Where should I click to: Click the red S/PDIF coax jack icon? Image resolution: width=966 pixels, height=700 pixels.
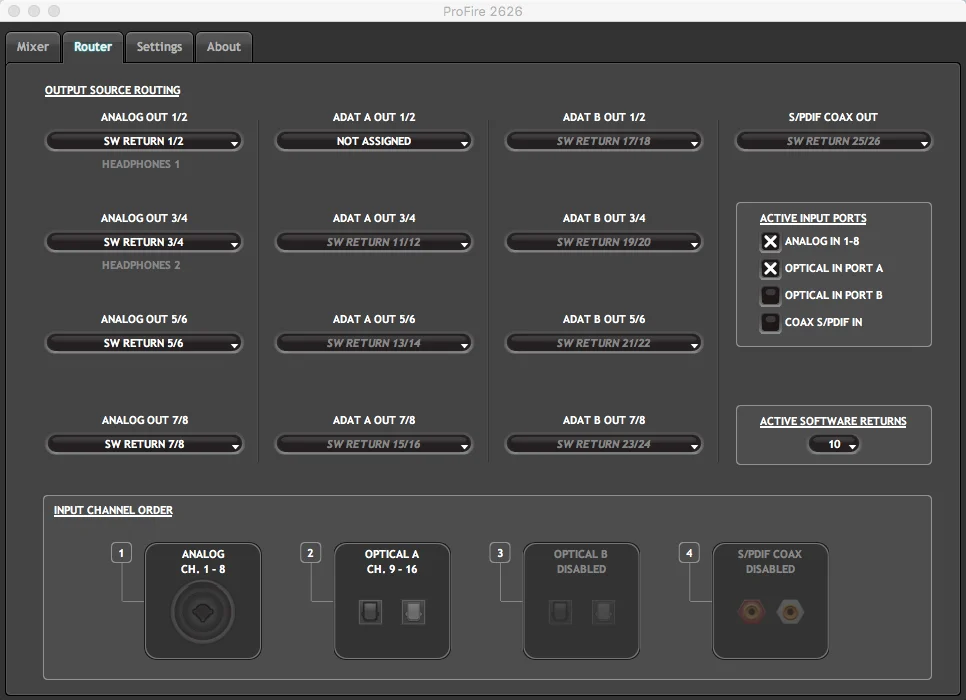pos(751,612)
